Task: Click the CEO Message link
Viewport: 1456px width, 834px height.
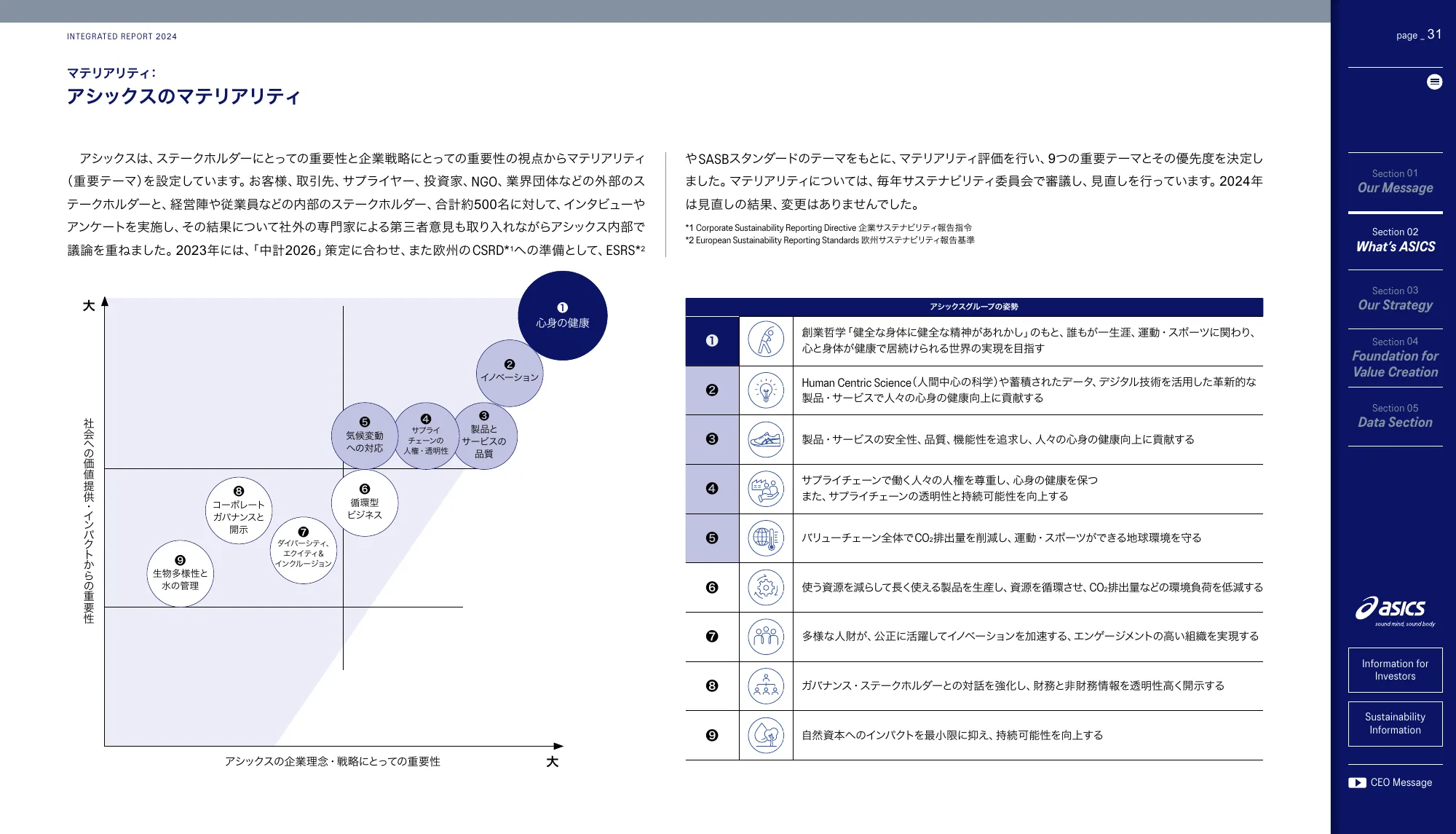Action: (1401, 782)
